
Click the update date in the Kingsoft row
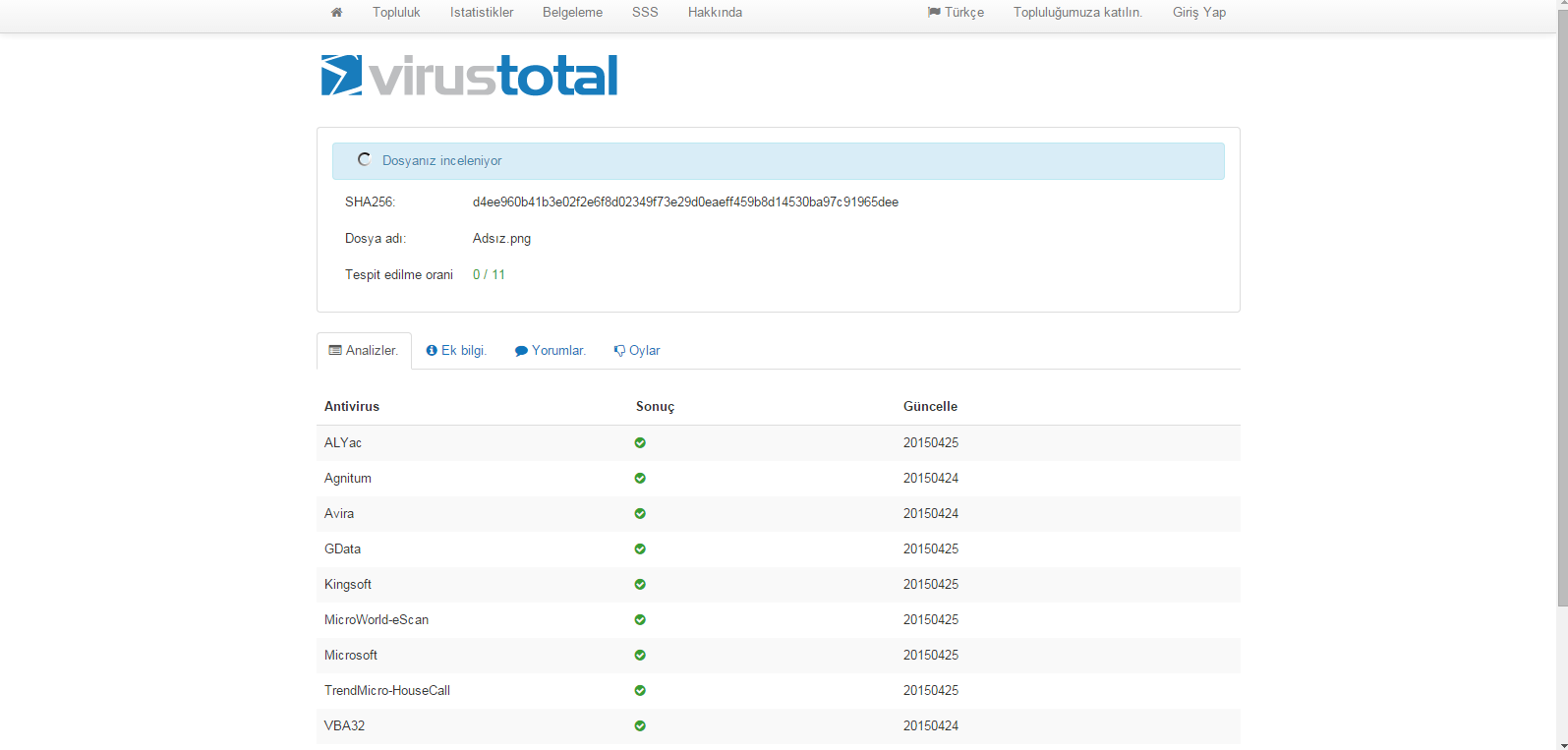point(931,585)
